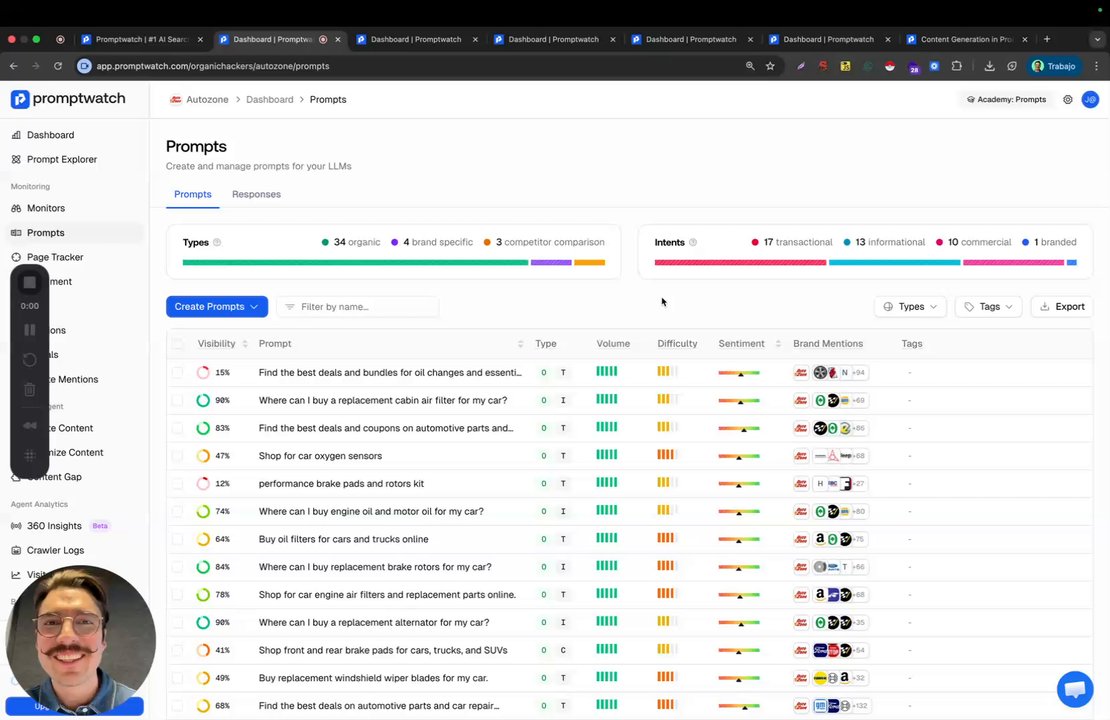Image resolution: width=1110 pixels, height=720 pixels.
Task: Open Academy: Prompts link
Action: 1006,100
